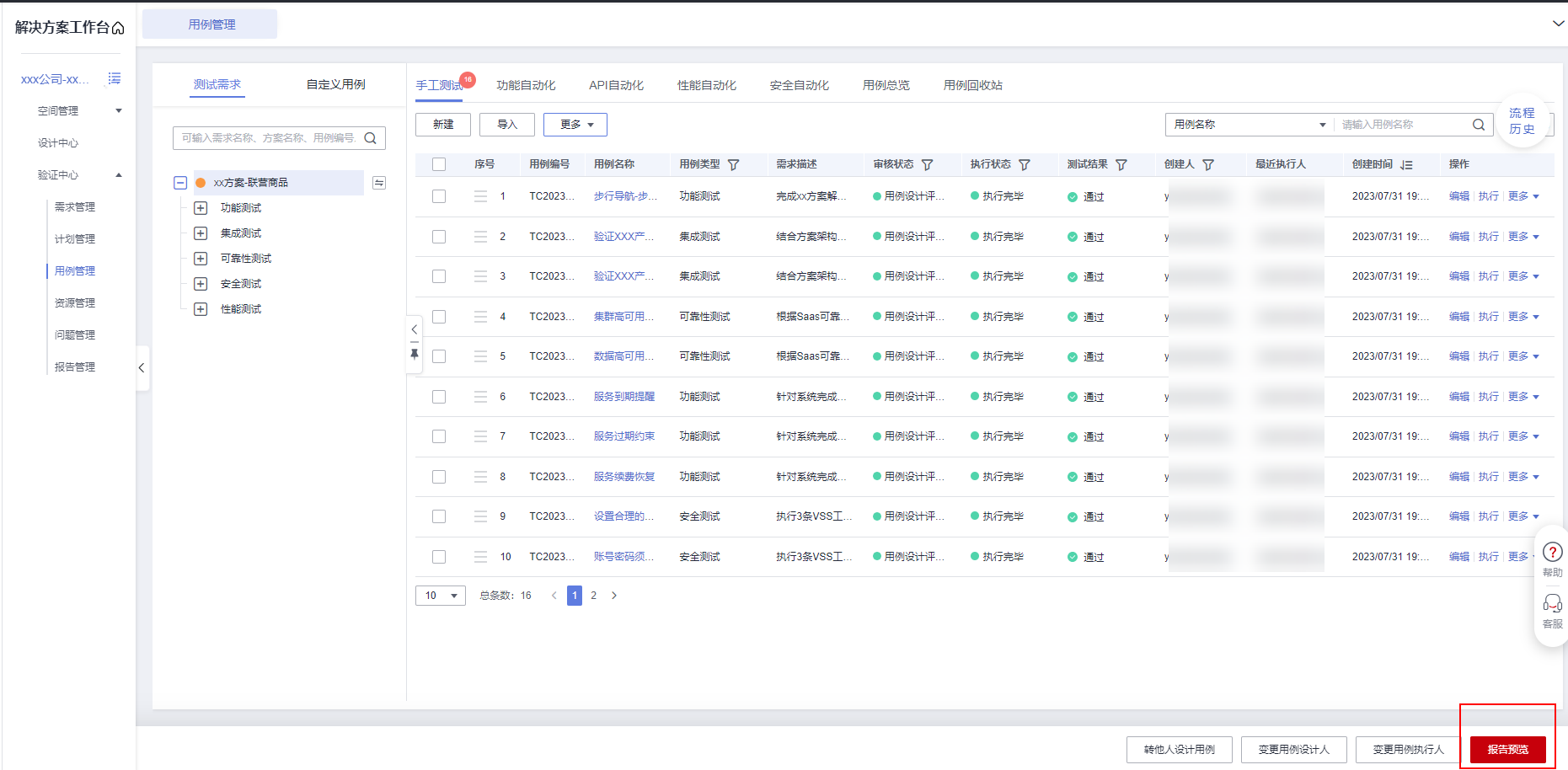The width and height of the screenshot is (1568, 770).
Task: Switch to 自定义用例 tab
Action: 335,84
